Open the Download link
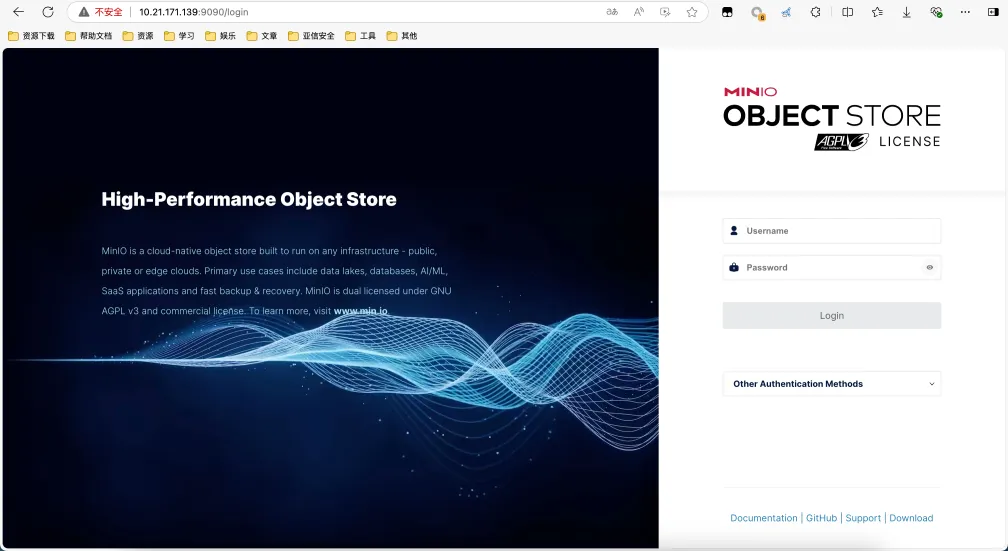The width and height of the screenshot is (1008, 551). pyautogui.click(x=911, y=518)
